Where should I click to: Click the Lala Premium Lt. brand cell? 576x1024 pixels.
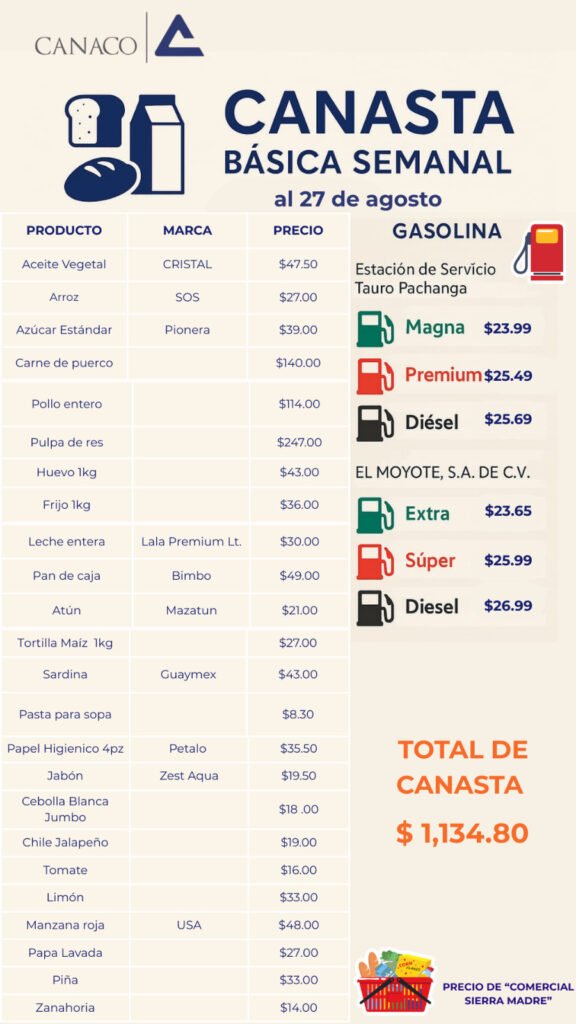(x=191, y=541)
